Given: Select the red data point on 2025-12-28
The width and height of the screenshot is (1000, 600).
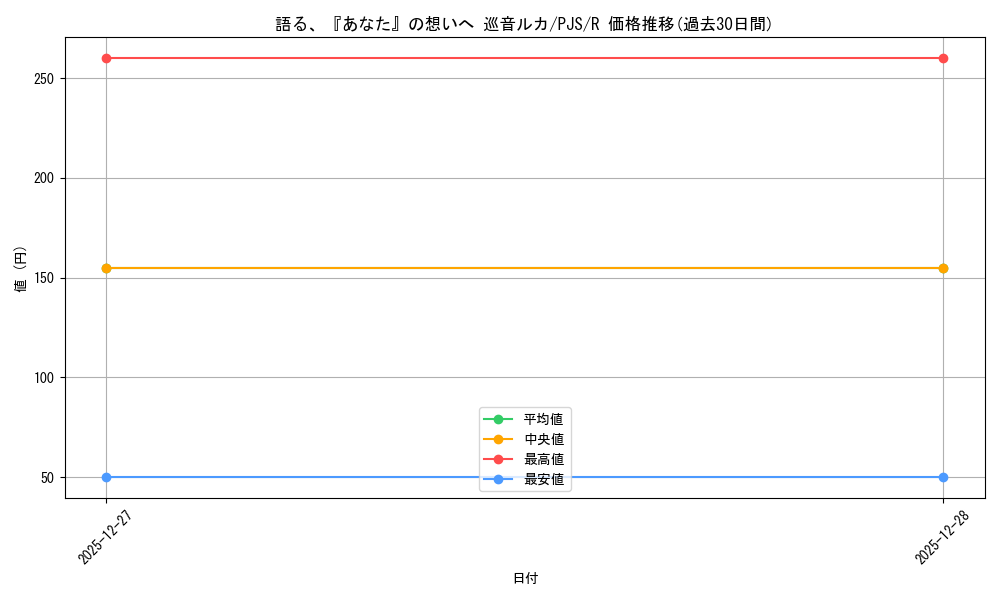Looking at the screenshot, I should 942,58.
